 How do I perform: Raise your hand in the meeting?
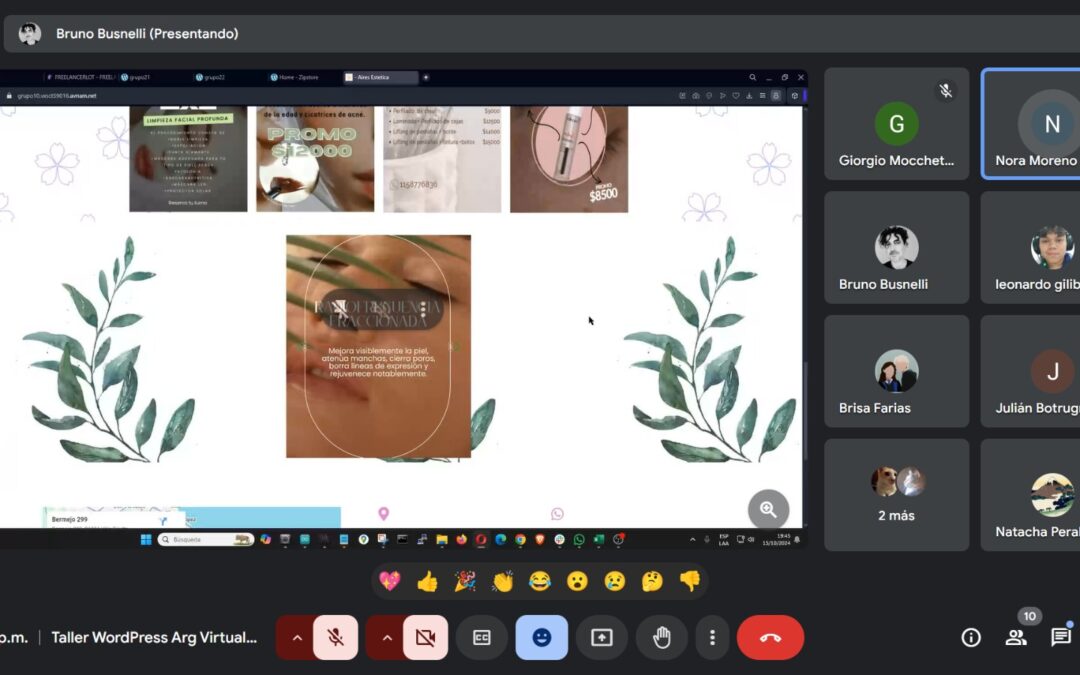pyautogui.click(x=662, y=638)
